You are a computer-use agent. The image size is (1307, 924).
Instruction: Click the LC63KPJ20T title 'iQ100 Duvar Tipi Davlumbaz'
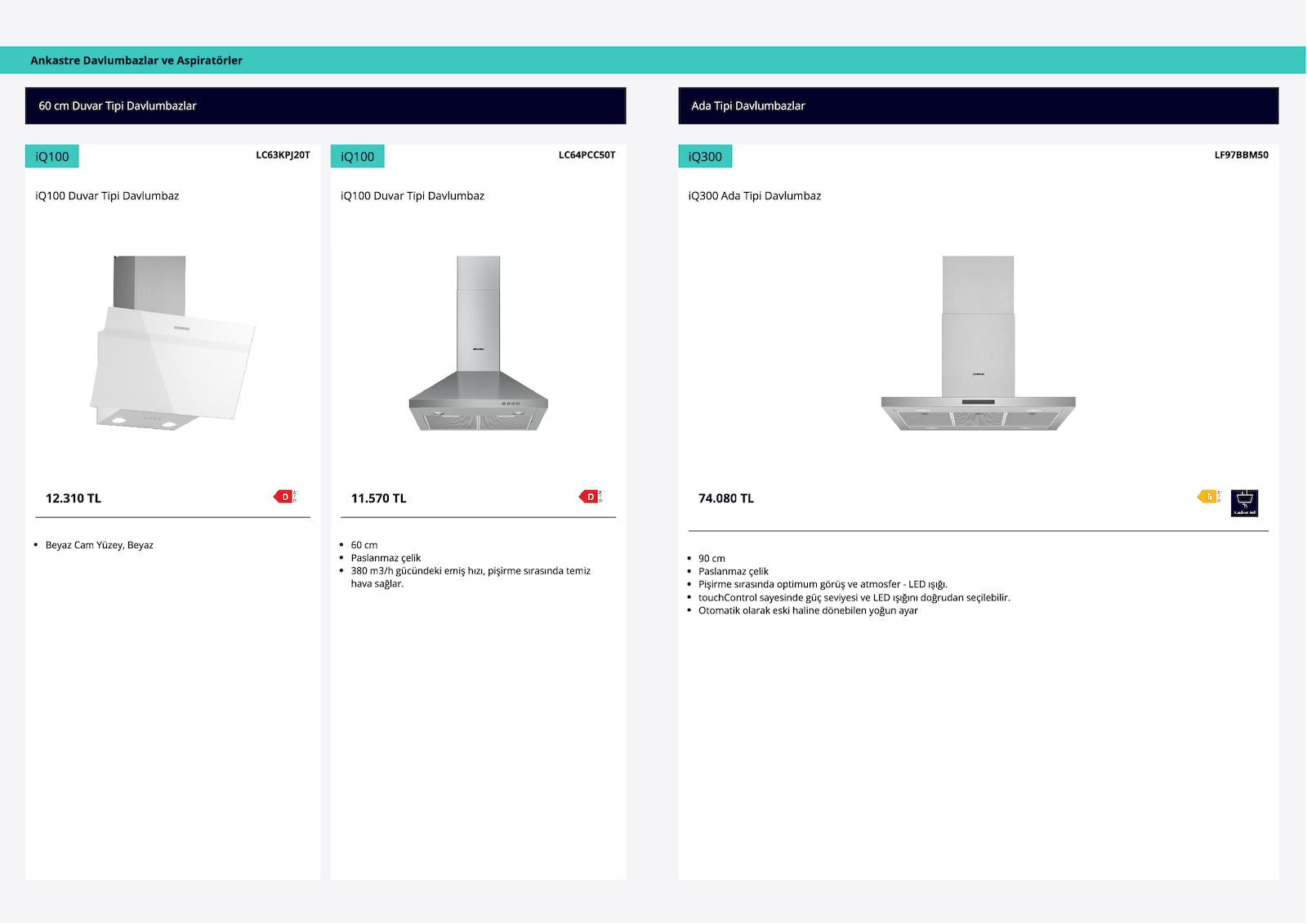coord(107,196)
